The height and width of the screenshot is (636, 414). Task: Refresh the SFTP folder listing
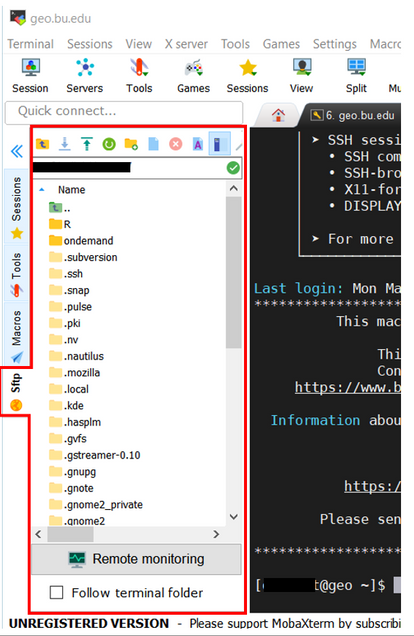109,144
